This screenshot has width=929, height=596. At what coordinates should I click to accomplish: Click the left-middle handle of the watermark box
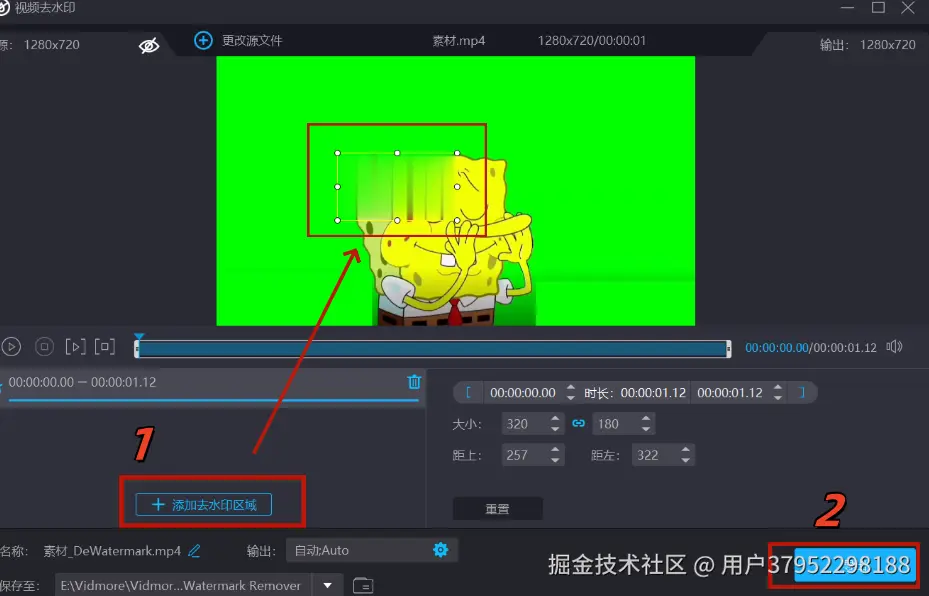338,187
